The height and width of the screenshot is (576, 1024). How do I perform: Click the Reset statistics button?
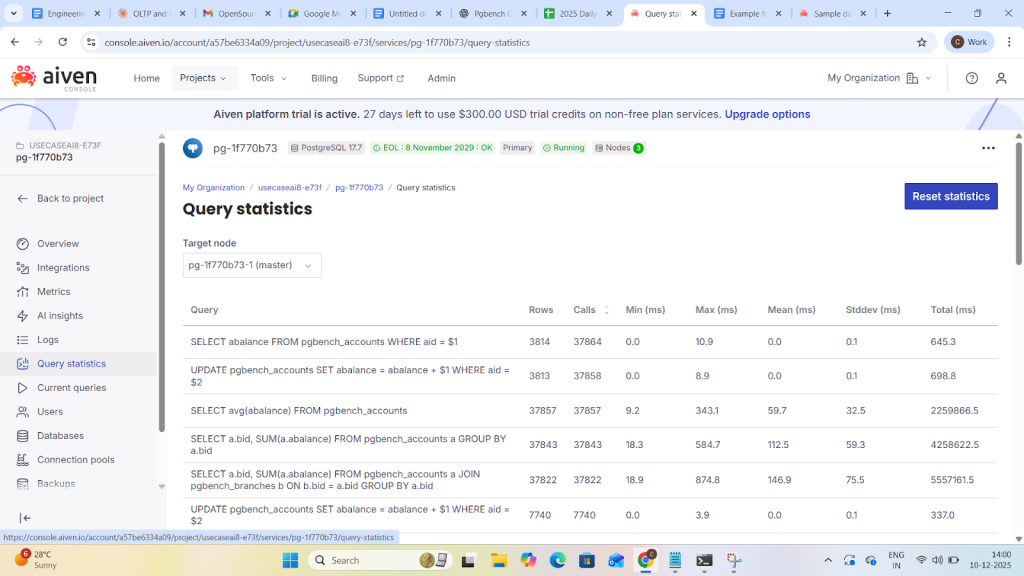click(950, 196)
